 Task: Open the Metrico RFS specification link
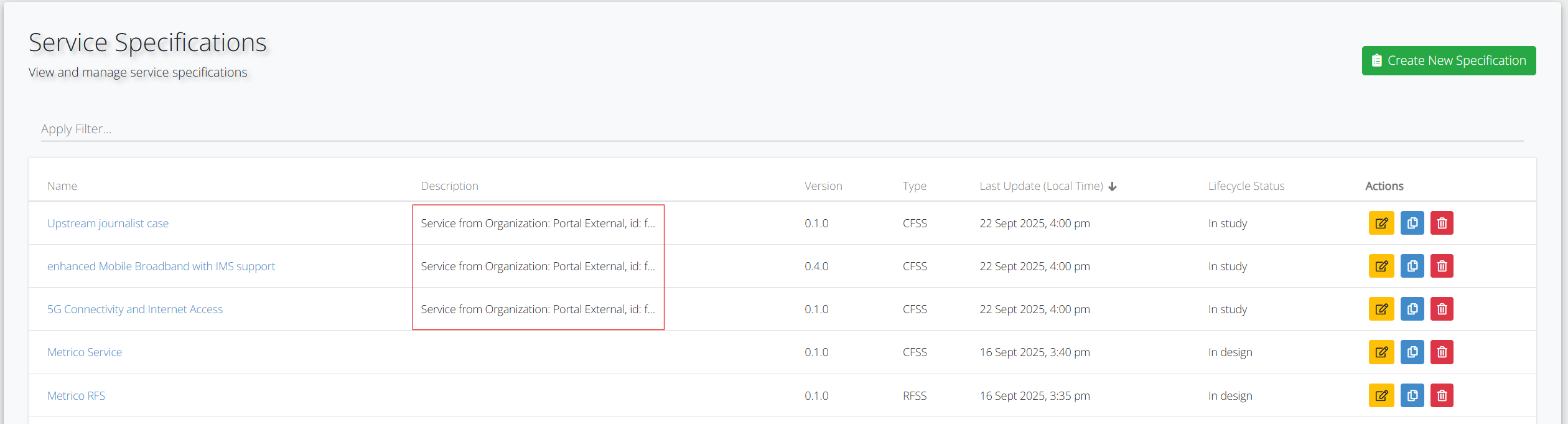pos(76,396)
